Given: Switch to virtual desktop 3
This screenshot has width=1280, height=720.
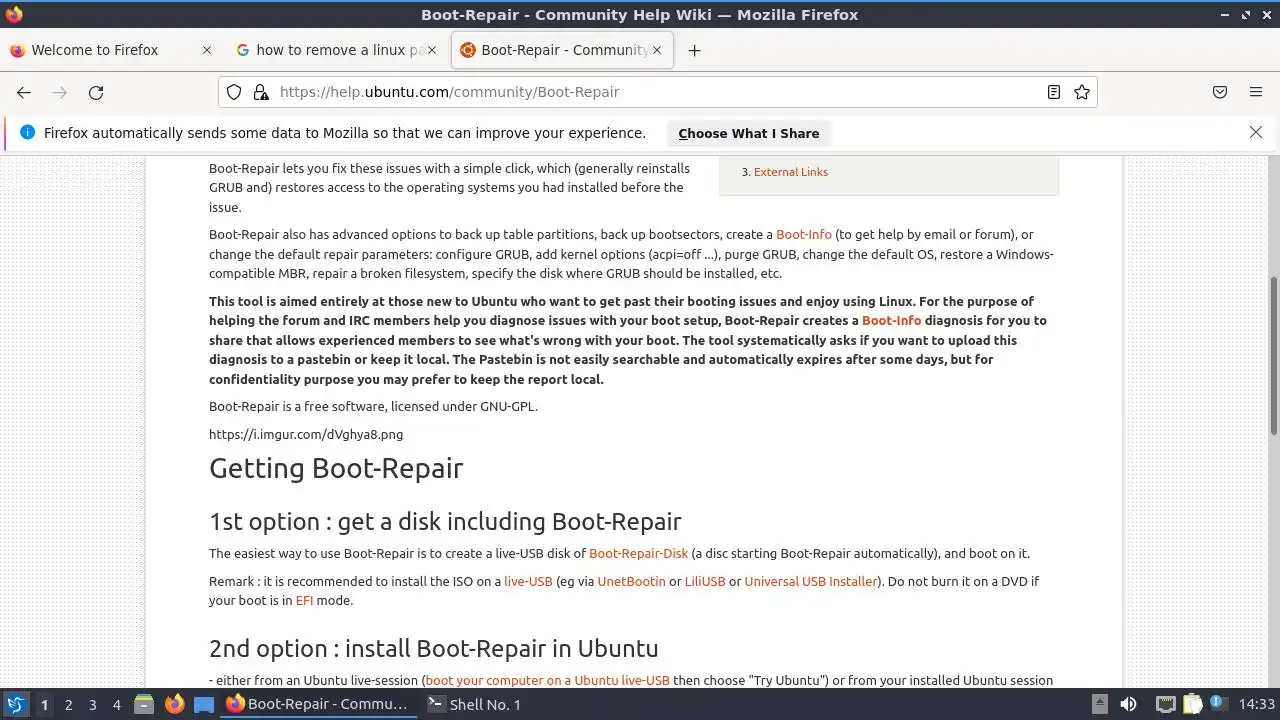Looking at the screenshot, I should [92, 704].
